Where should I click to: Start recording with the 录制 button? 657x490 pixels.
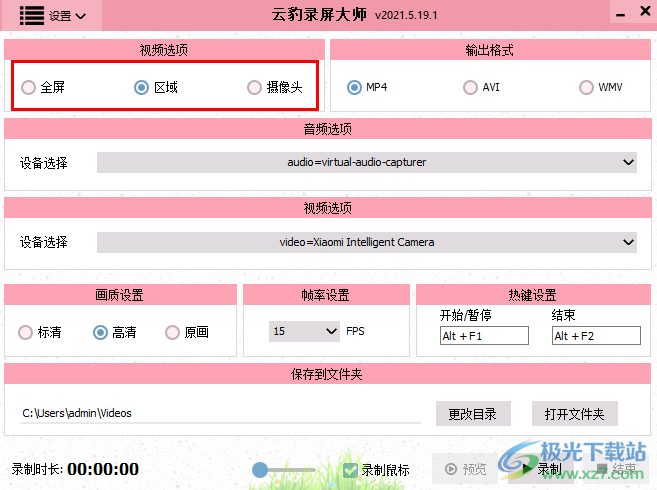click(x=543, y=469)
